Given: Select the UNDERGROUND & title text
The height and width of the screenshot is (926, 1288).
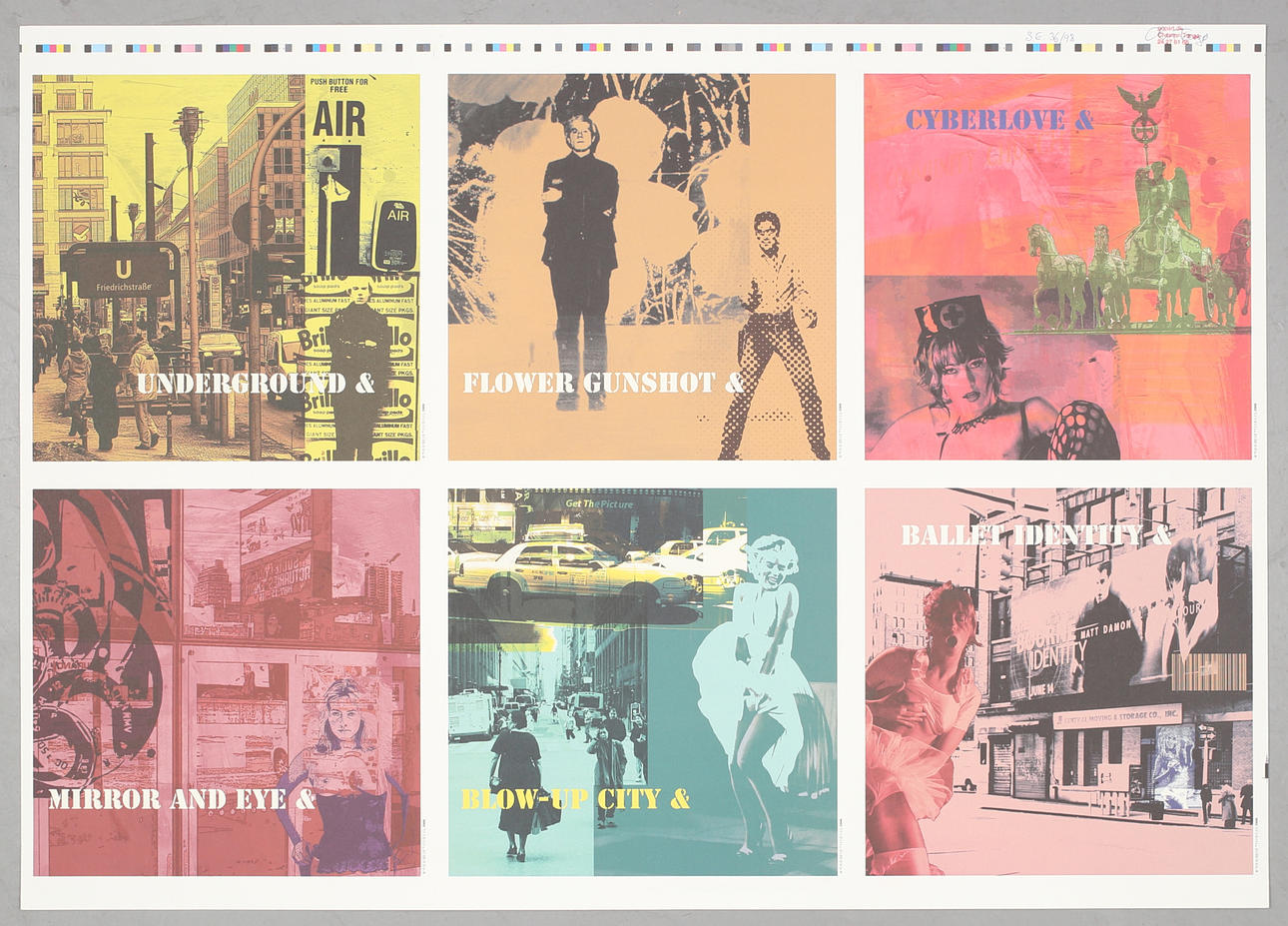Looking at the screenshot, I should (x=256, y=384).
